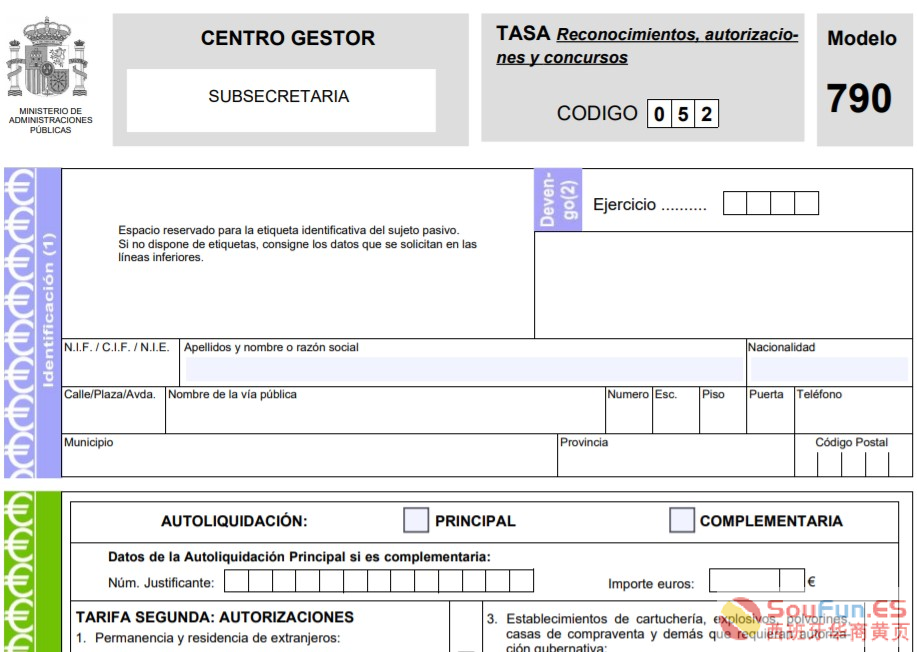Click the CODIGO 052 box
The width and height of the screenshot is (917, 652).
click(682, 113)
